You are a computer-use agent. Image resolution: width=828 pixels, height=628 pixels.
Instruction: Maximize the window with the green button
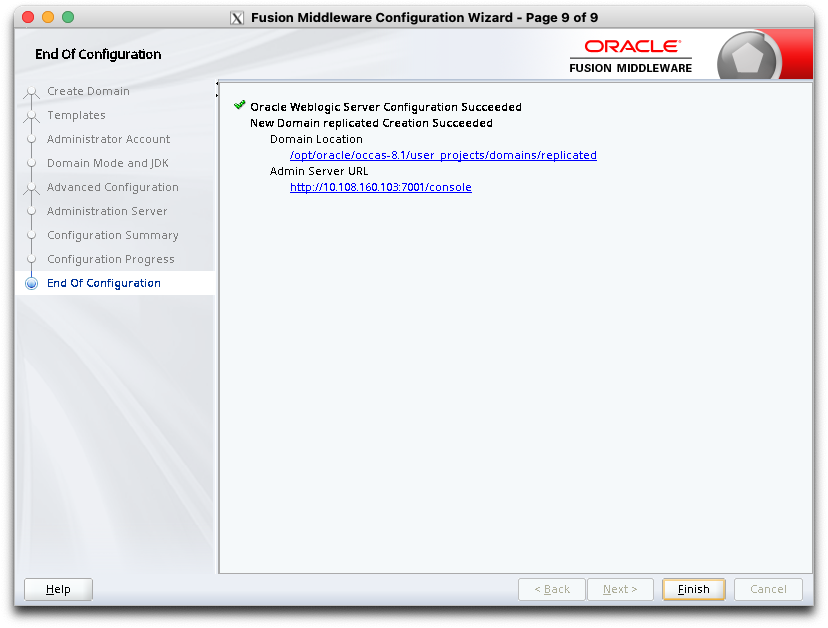tap(68, 17)
